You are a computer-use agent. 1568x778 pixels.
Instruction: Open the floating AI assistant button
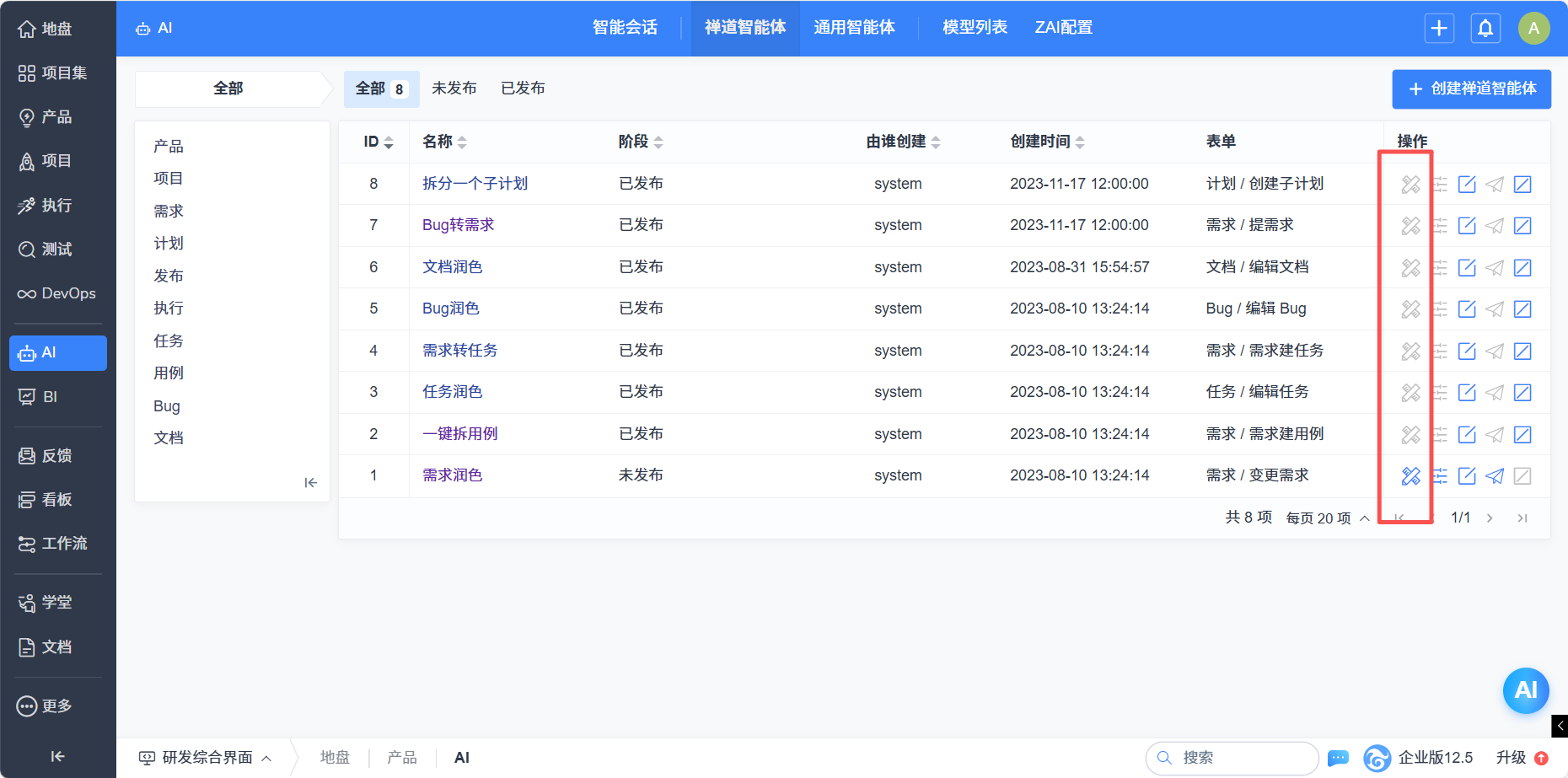[1526, 690]
